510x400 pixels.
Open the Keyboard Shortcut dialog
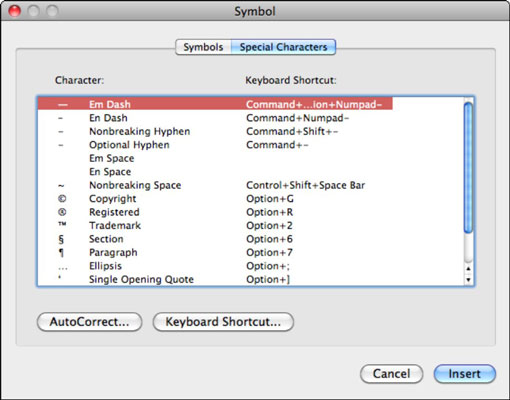(223, 322)
